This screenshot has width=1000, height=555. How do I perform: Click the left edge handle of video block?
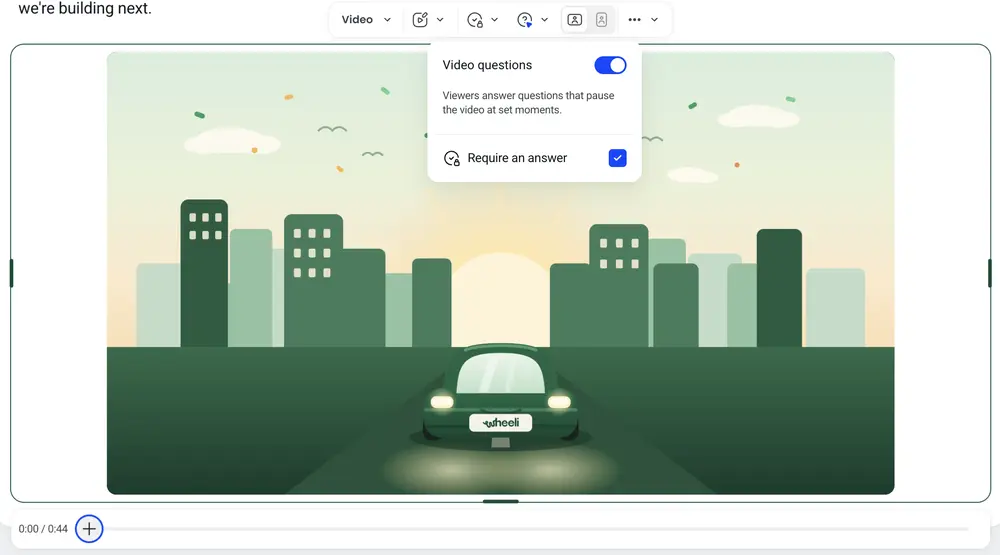[x=11, y=273]
